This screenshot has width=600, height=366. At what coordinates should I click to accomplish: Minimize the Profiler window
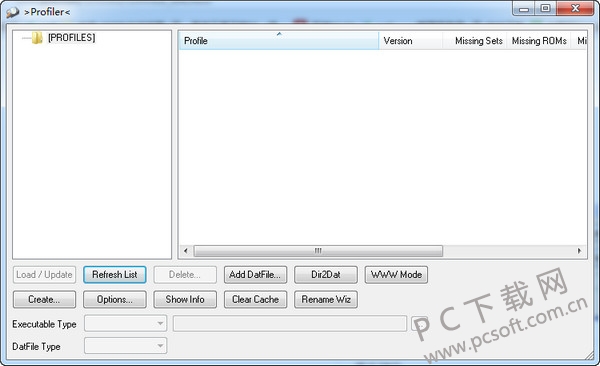pos(524,8)
